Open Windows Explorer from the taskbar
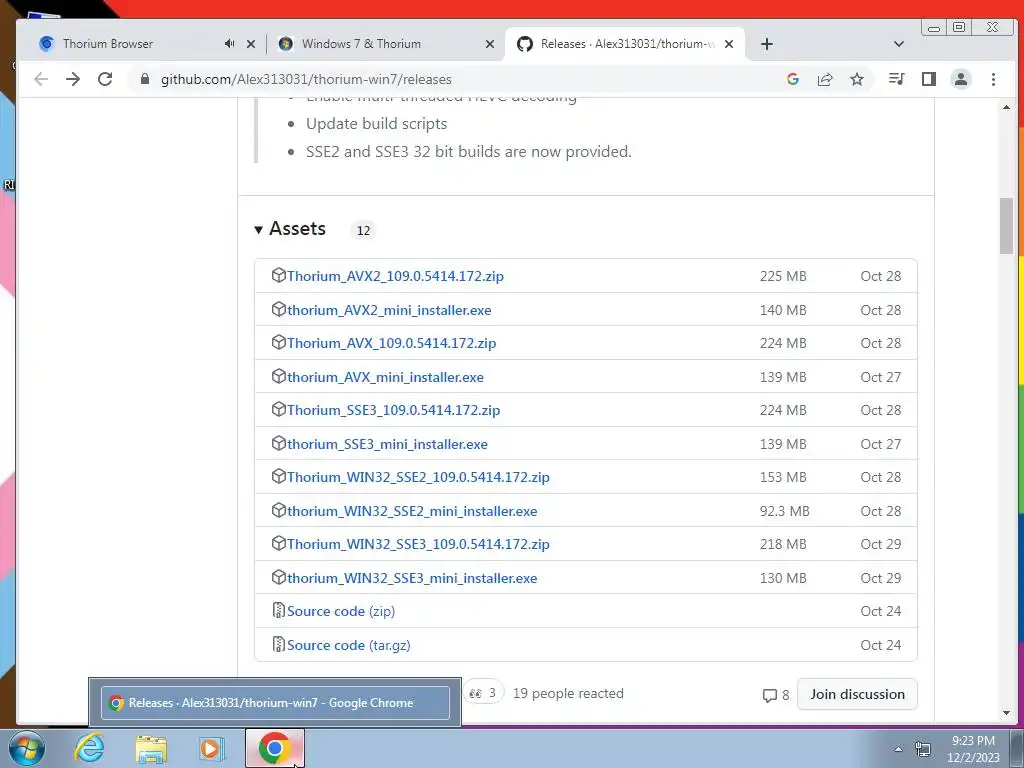 click(x=151, y=748)
